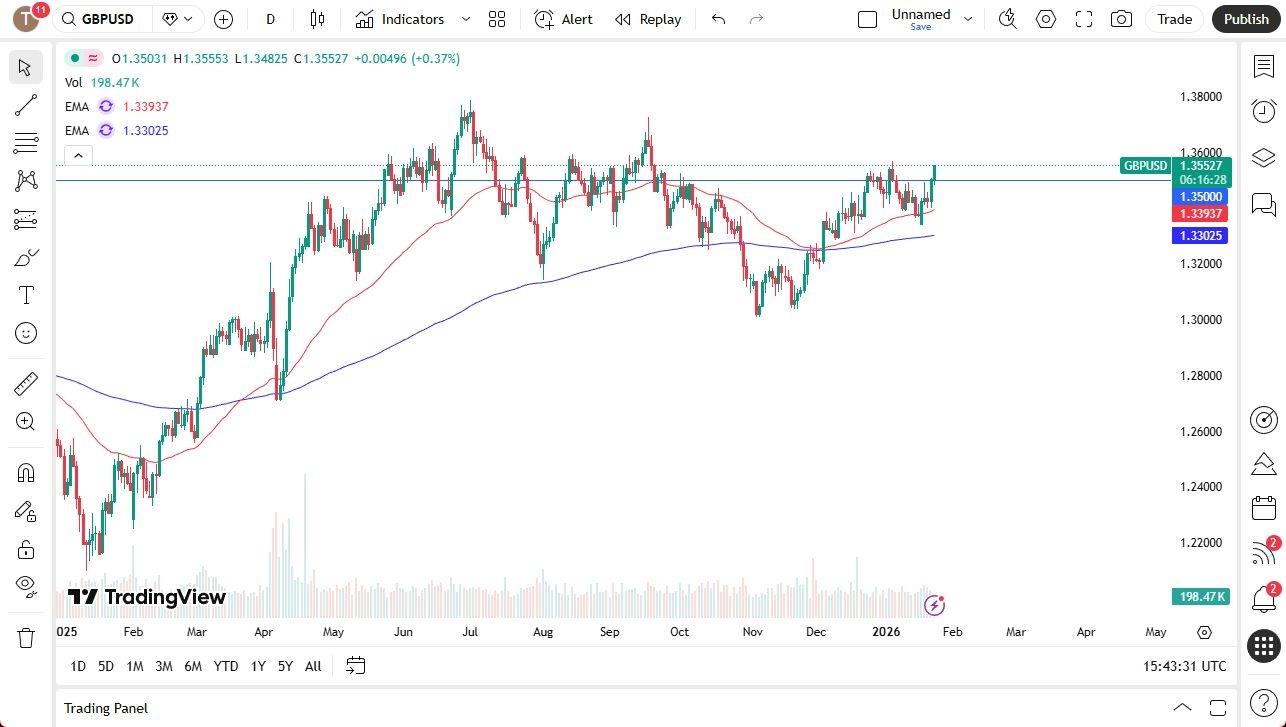The image size is (1286, 727).
Task: Toggle magnet mode for drawings
Action: click(x=26, y=473)
